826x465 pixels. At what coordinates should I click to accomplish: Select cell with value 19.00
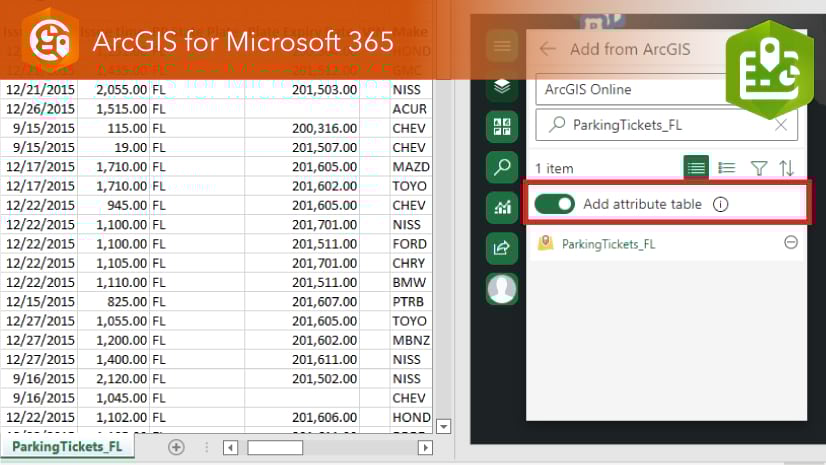tap(114, 147)
